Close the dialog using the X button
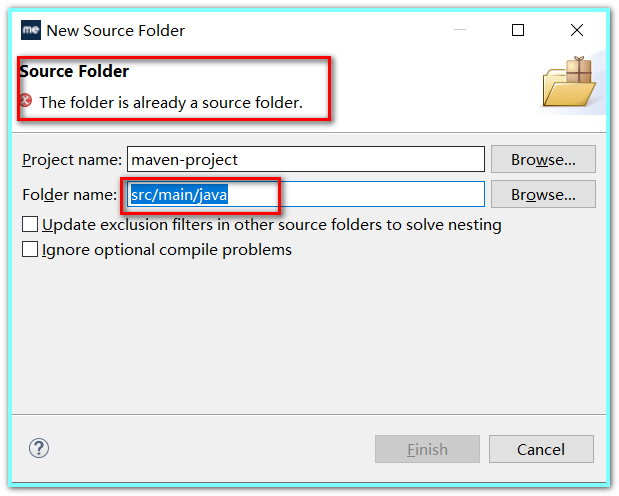Screen dimensions: 619x496 577,30
